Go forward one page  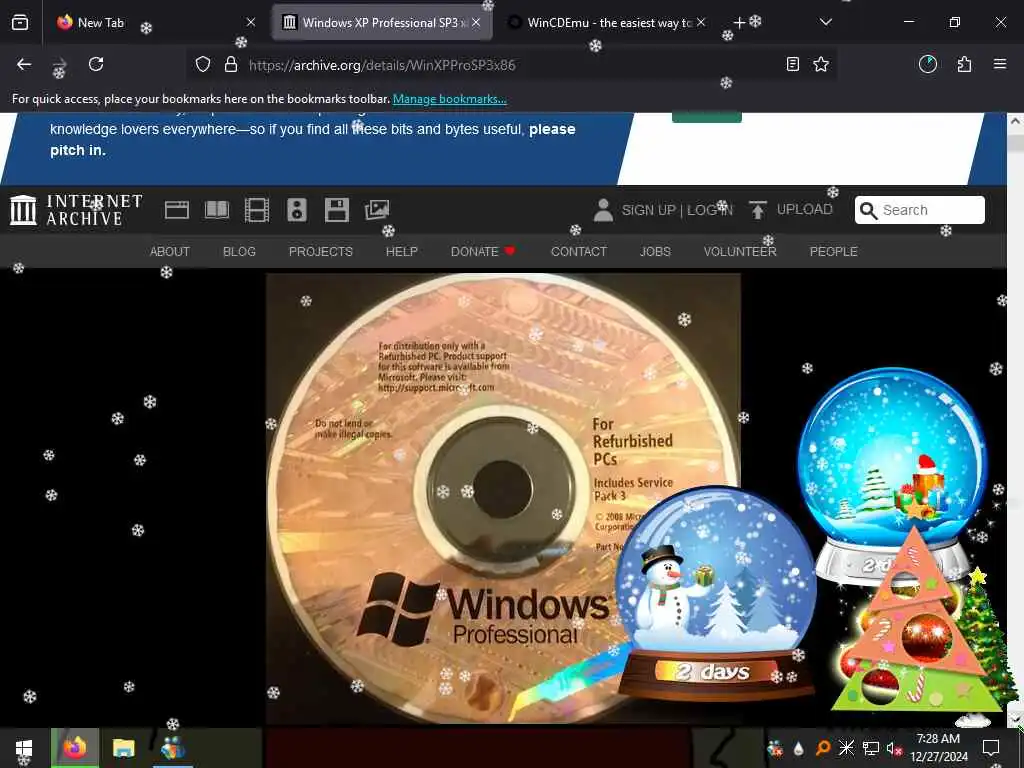click(59, 64)
